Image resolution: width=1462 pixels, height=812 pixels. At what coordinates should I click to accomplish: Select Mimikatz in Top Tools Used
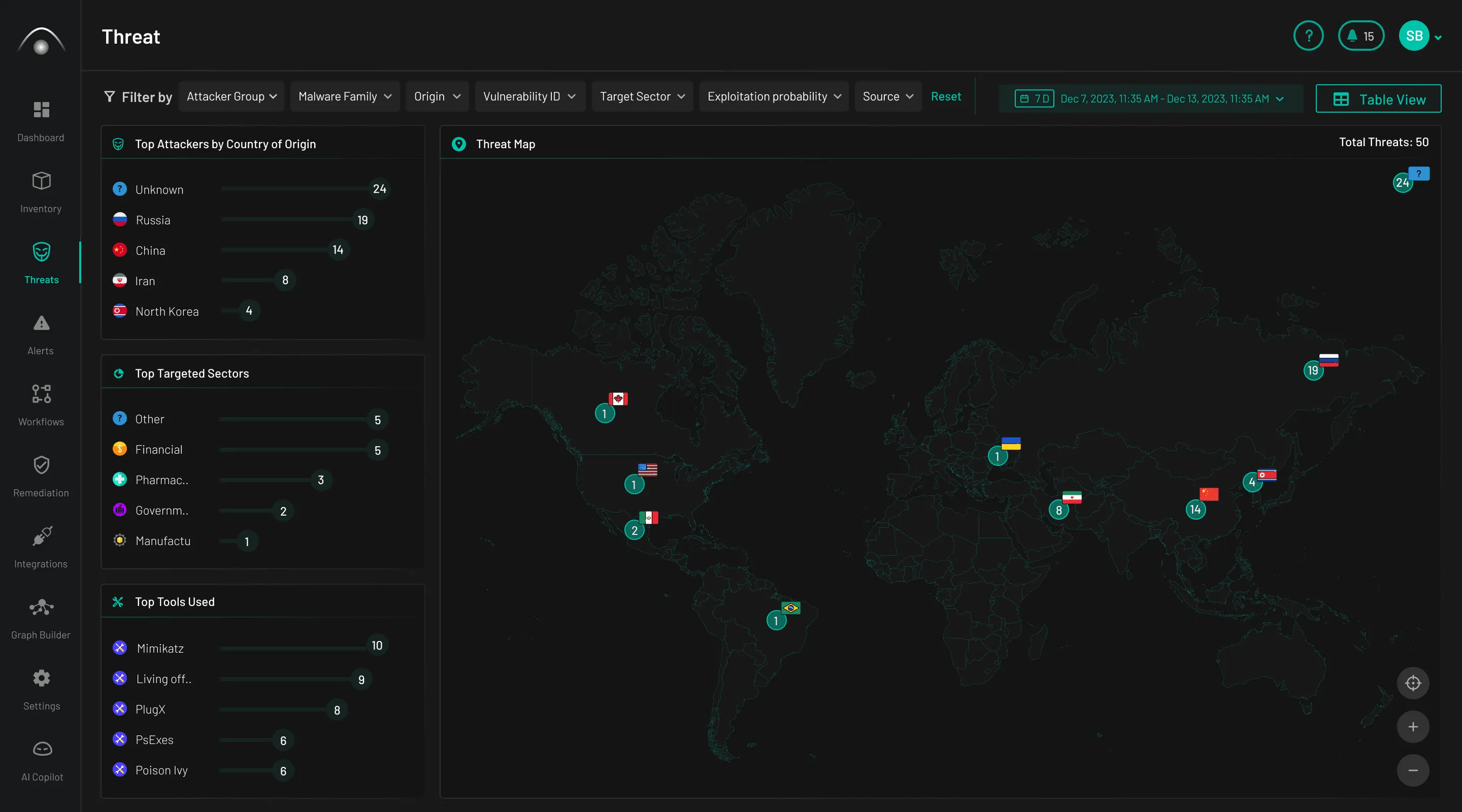click(250, 648)
